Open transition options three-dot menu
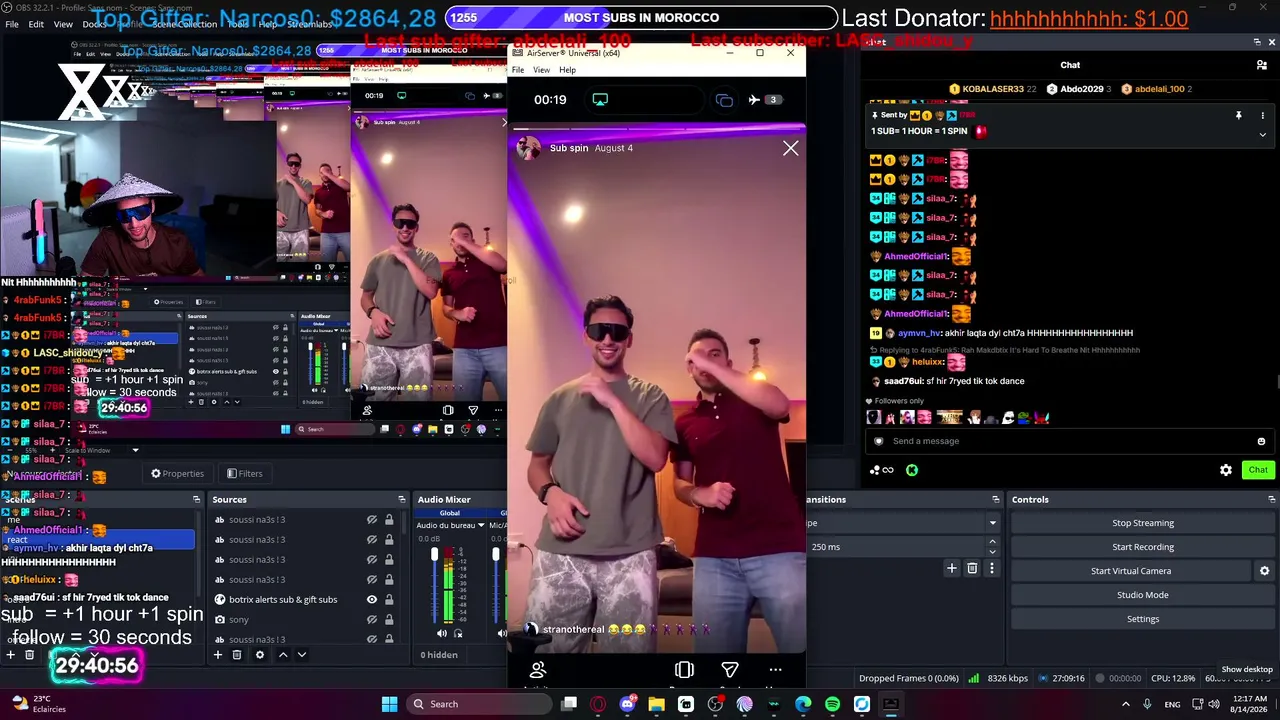The image size is (1280, 720). pos(992,568)
